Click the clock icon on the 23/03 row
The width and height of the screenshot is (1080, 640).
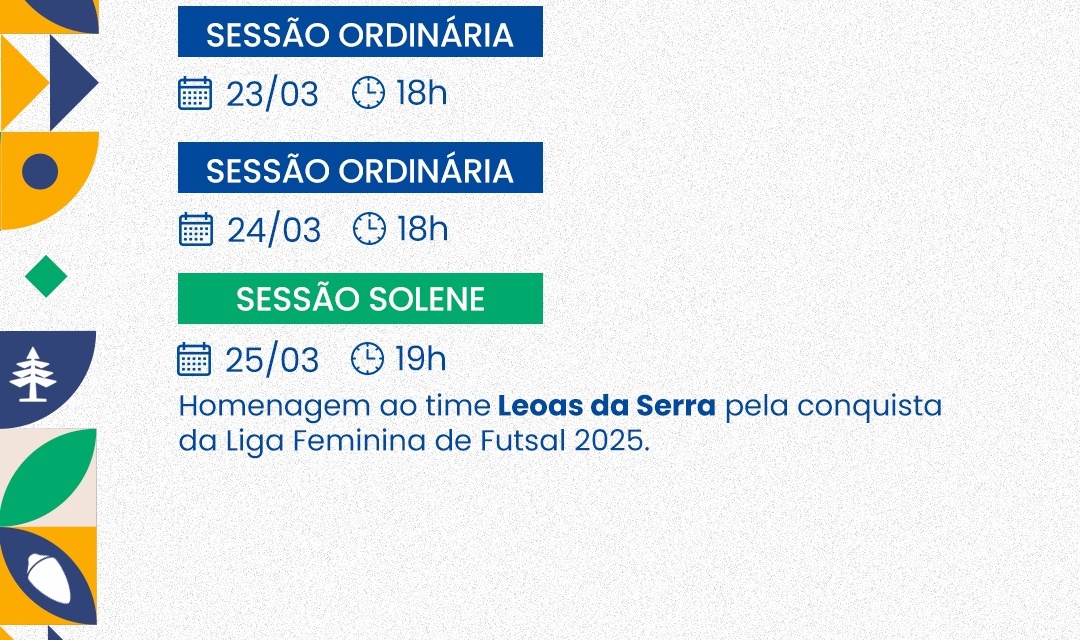tap(368, 93)
